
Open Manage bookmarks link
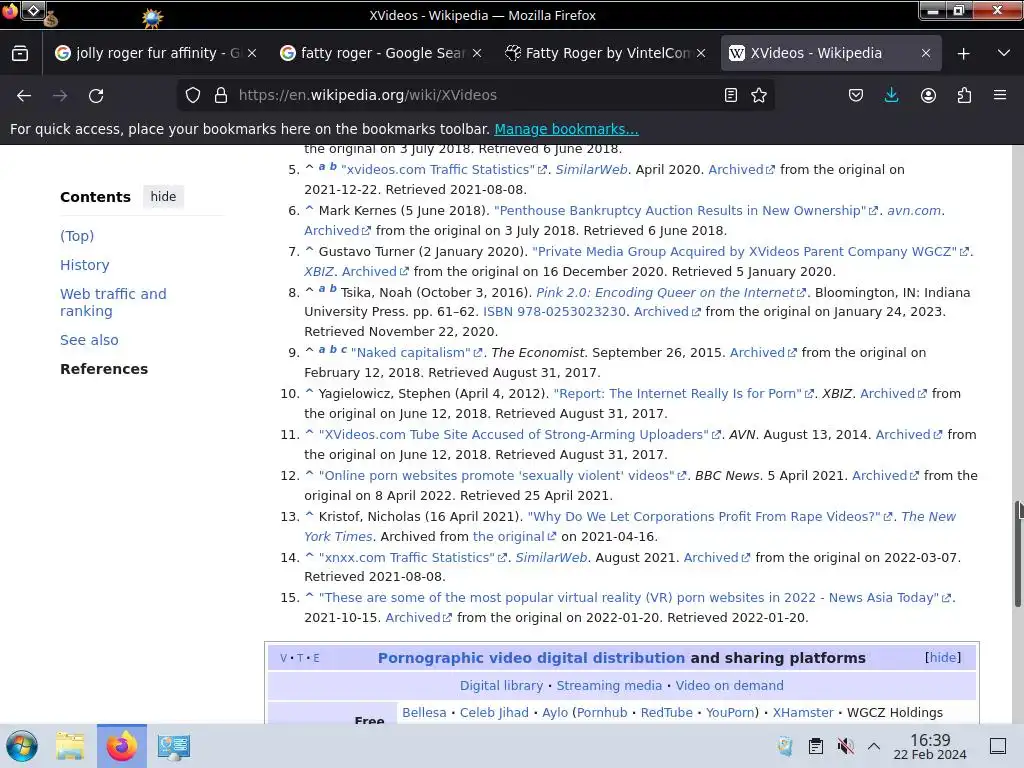(x=566, y=129)
